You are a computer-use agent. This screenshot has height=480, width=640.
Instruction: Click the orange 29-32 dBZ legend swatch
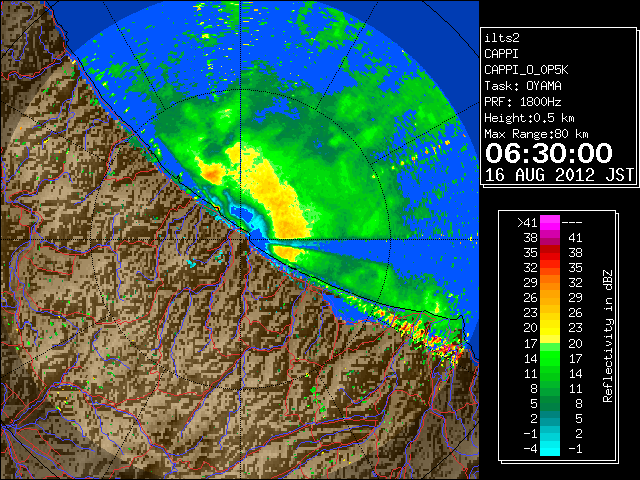click(550, 283)
